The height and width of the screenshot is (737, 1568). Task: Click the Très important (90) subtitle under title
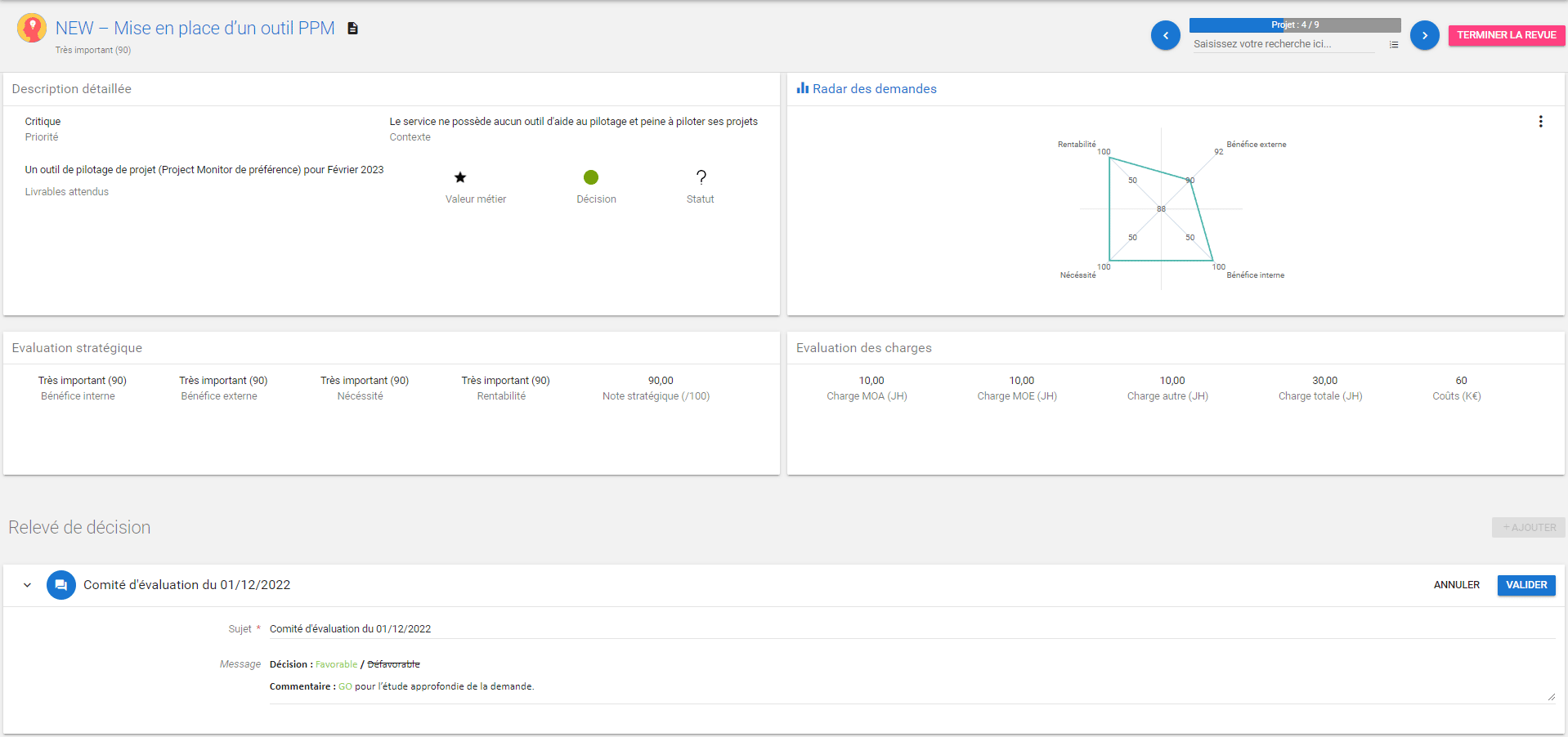(x=93, y=51)
